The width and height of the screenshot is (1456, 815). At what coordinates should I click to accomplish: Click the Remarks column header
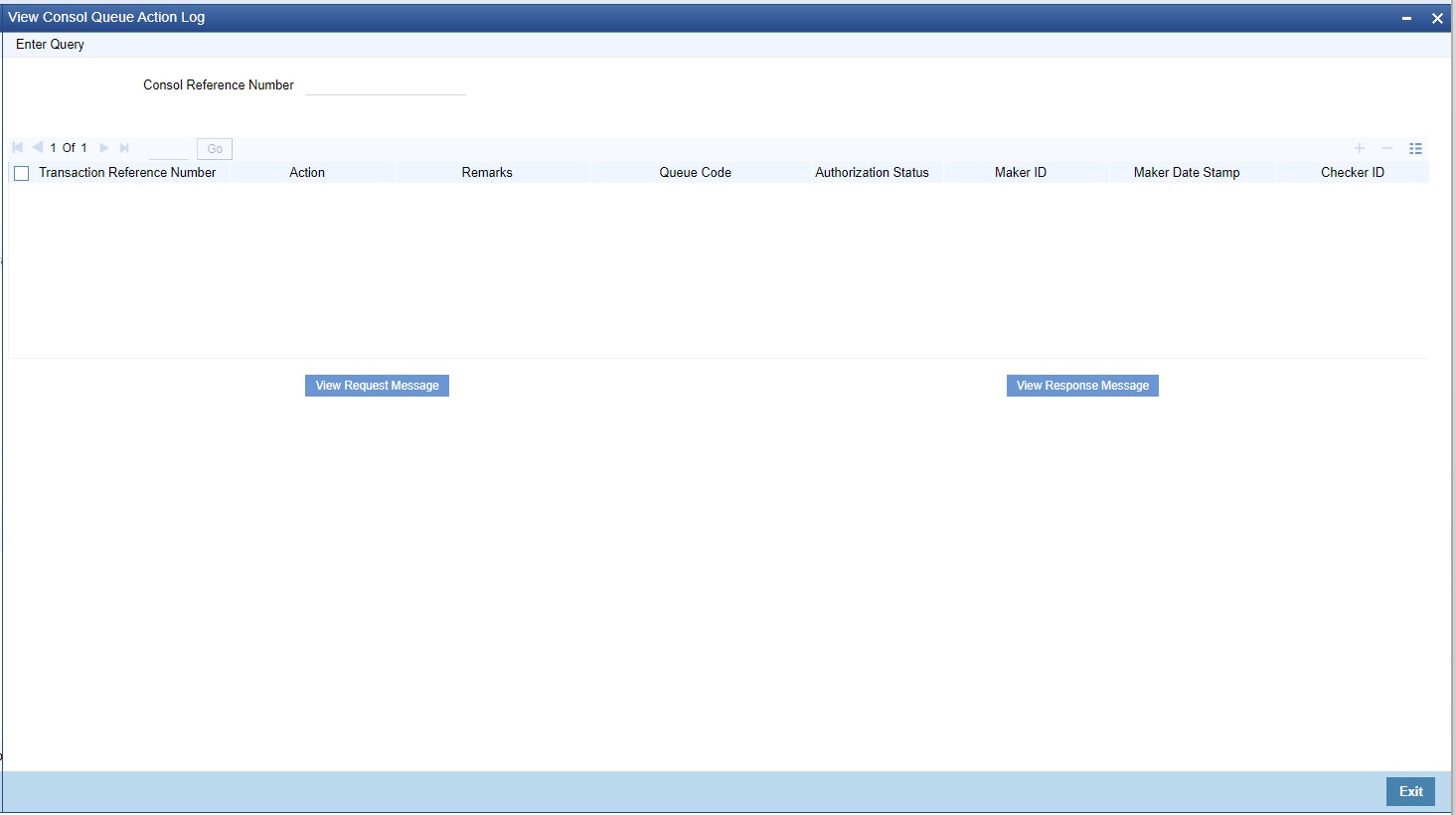pos(487,173)
